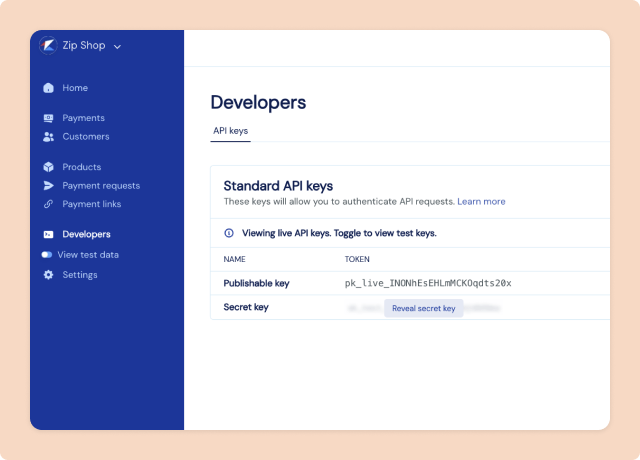Click the Payments icon in sidebar

click(x=48, y=118)
